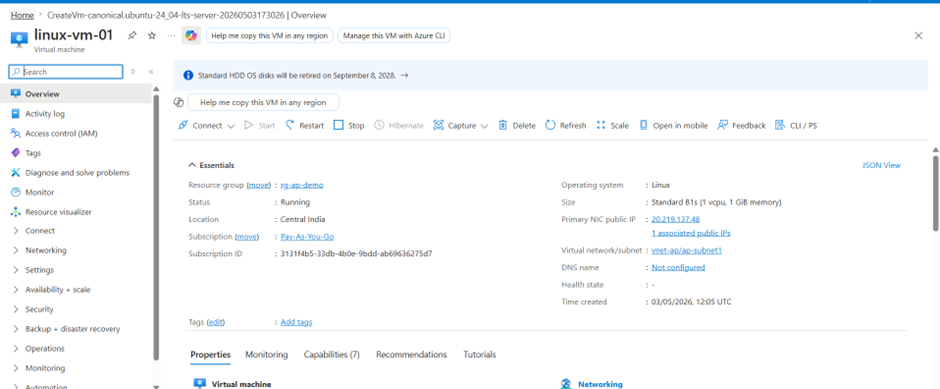Click move link next to Resource group
Image resolution: width=940 pixels, height=389 pixels.
click(x=260, y=185)
